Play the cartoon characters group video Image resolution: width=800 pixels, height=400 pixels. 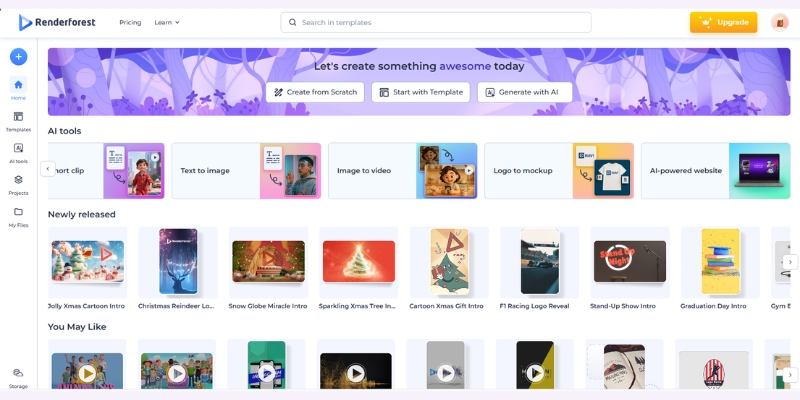(177, 374)
